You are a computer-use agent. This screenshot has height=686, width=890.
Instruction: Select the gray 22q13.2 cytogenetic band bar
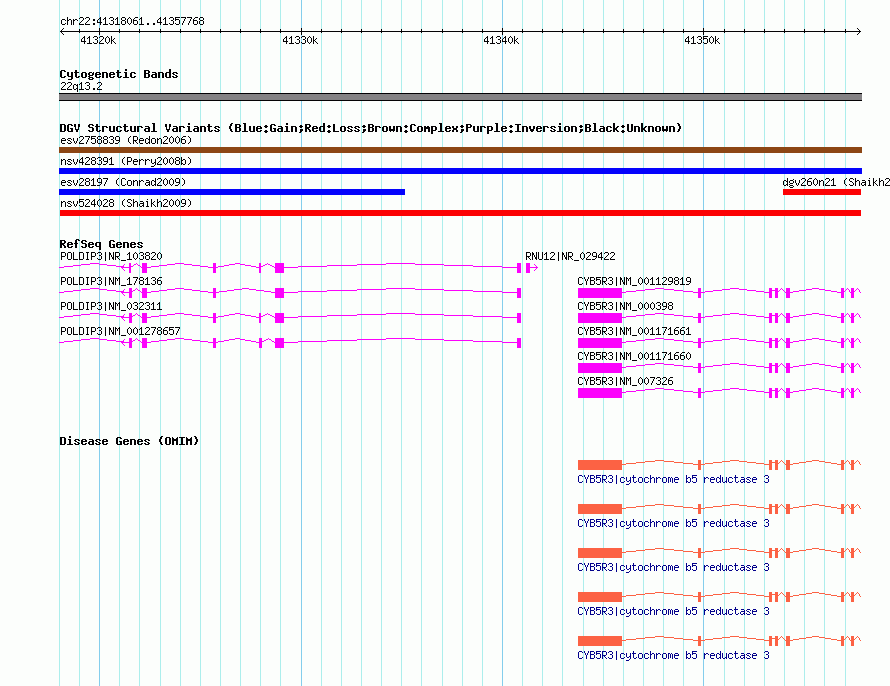[x=460, y=97]
